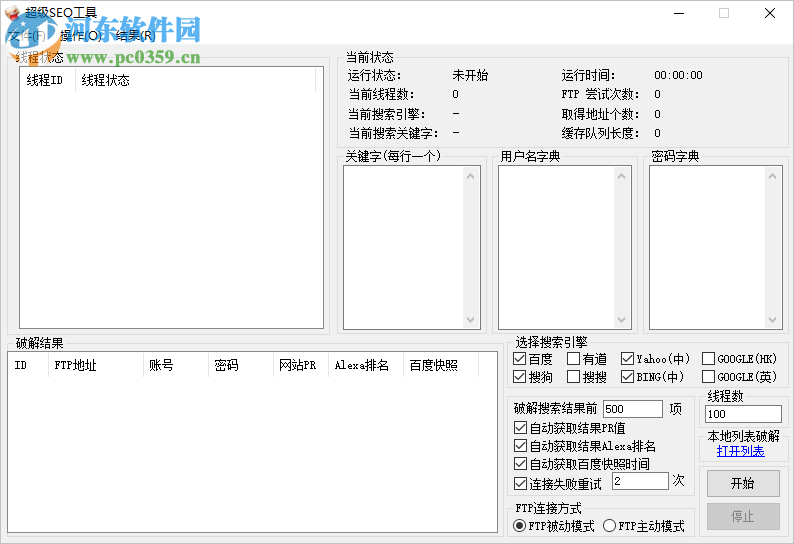The height and width of the screenshot is (544, 794).
Task: Sort results by Alexa排名 column
Action: tap(366, 365)
